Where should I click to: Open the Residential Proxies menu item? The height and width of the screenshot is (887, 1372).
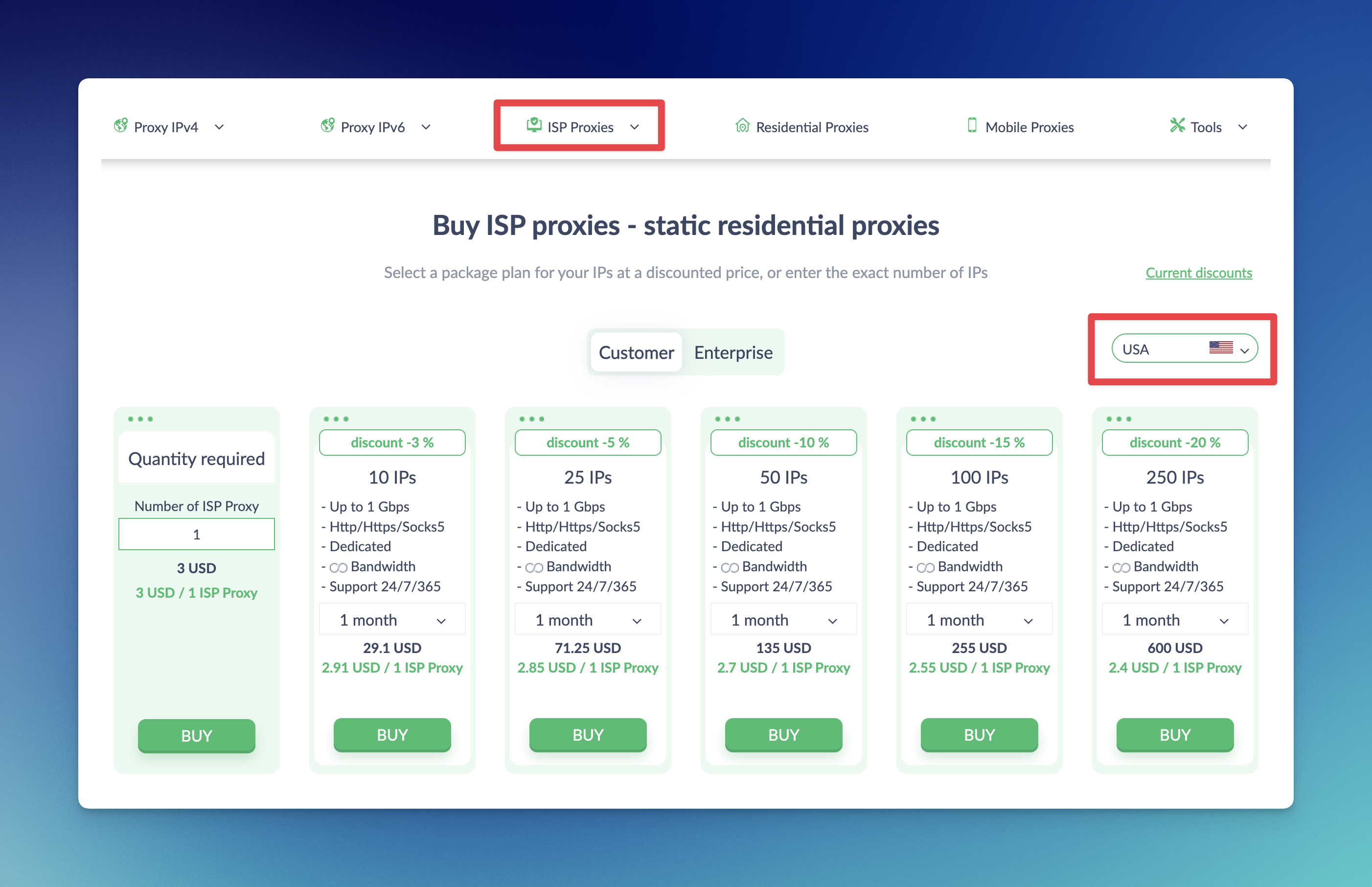812,127
